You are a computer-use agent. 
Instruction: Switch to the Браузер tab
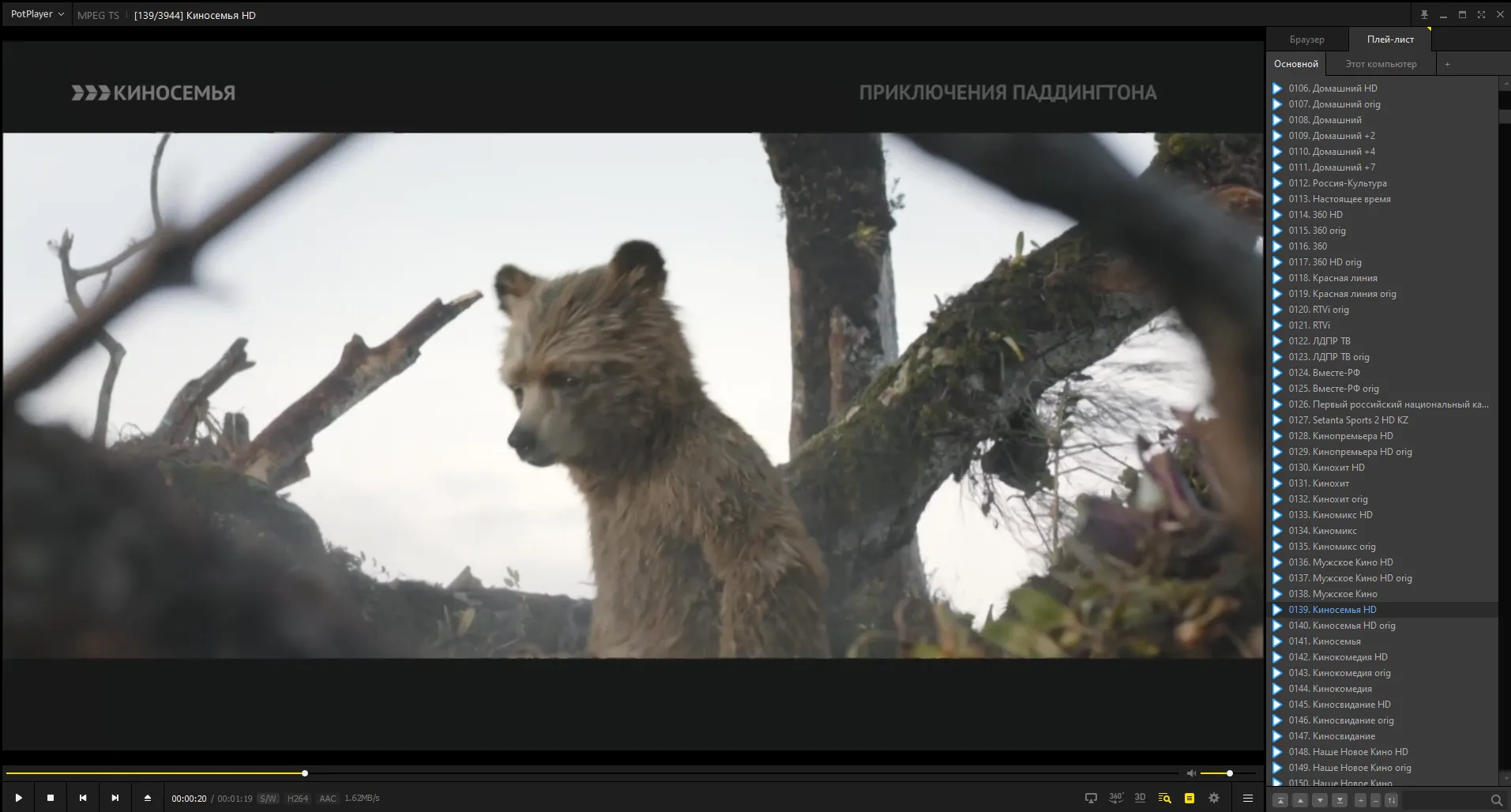(x=1306, y=39)
